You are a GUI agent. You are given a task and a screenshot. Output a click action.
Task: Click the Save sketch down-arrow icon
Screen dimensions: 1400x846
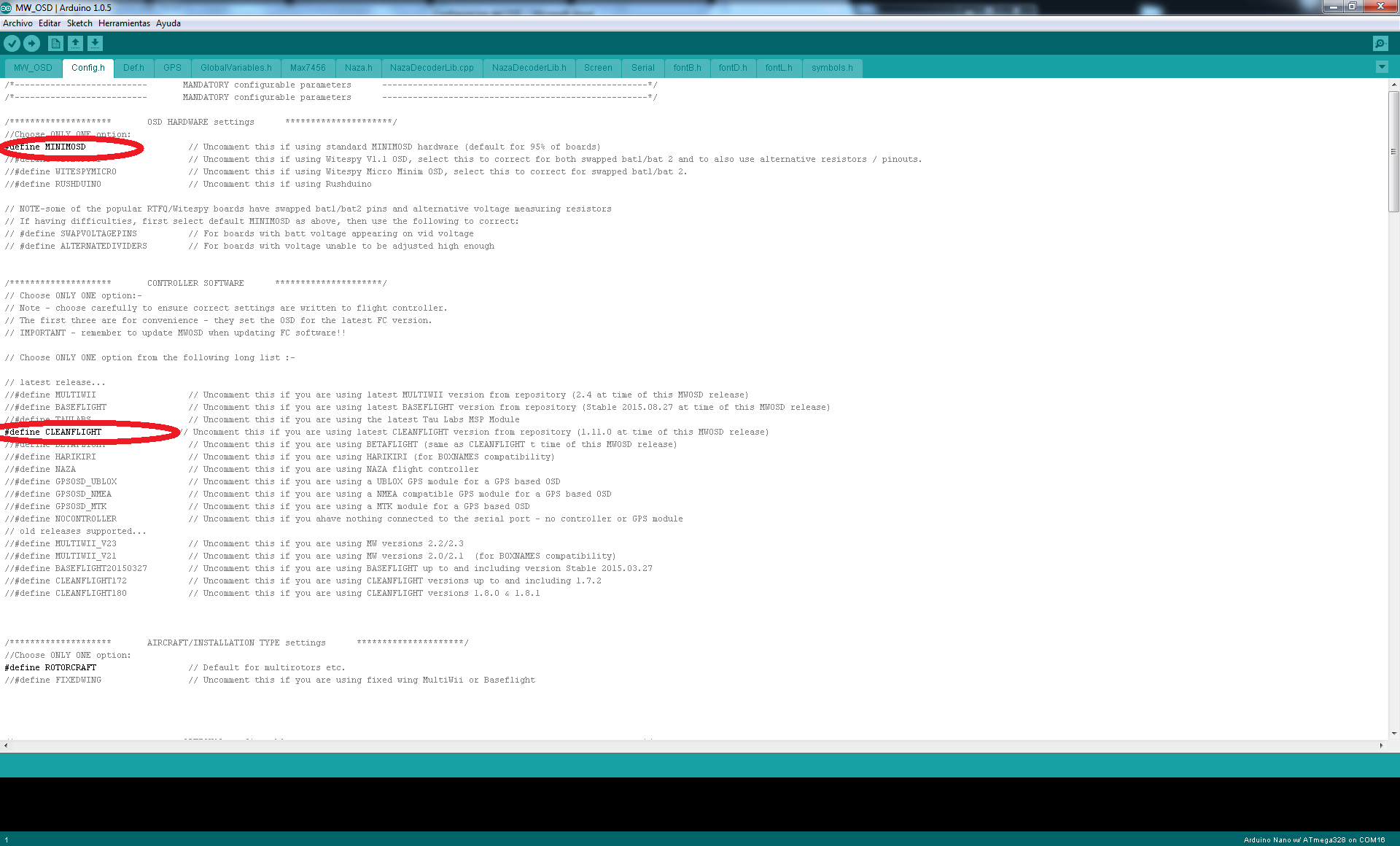pyautogui.click(x=95, y=44)
